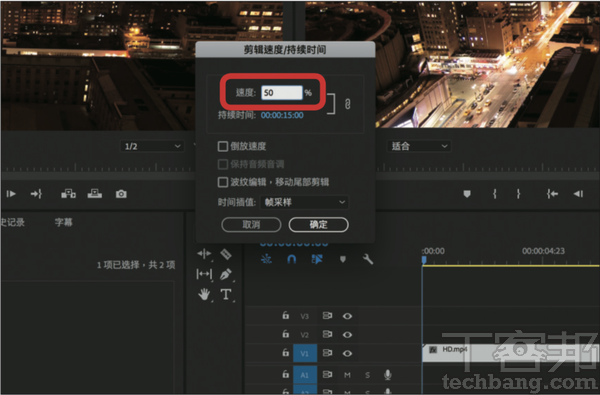
Task: Click the V2 track label
Action: point(304,335)
